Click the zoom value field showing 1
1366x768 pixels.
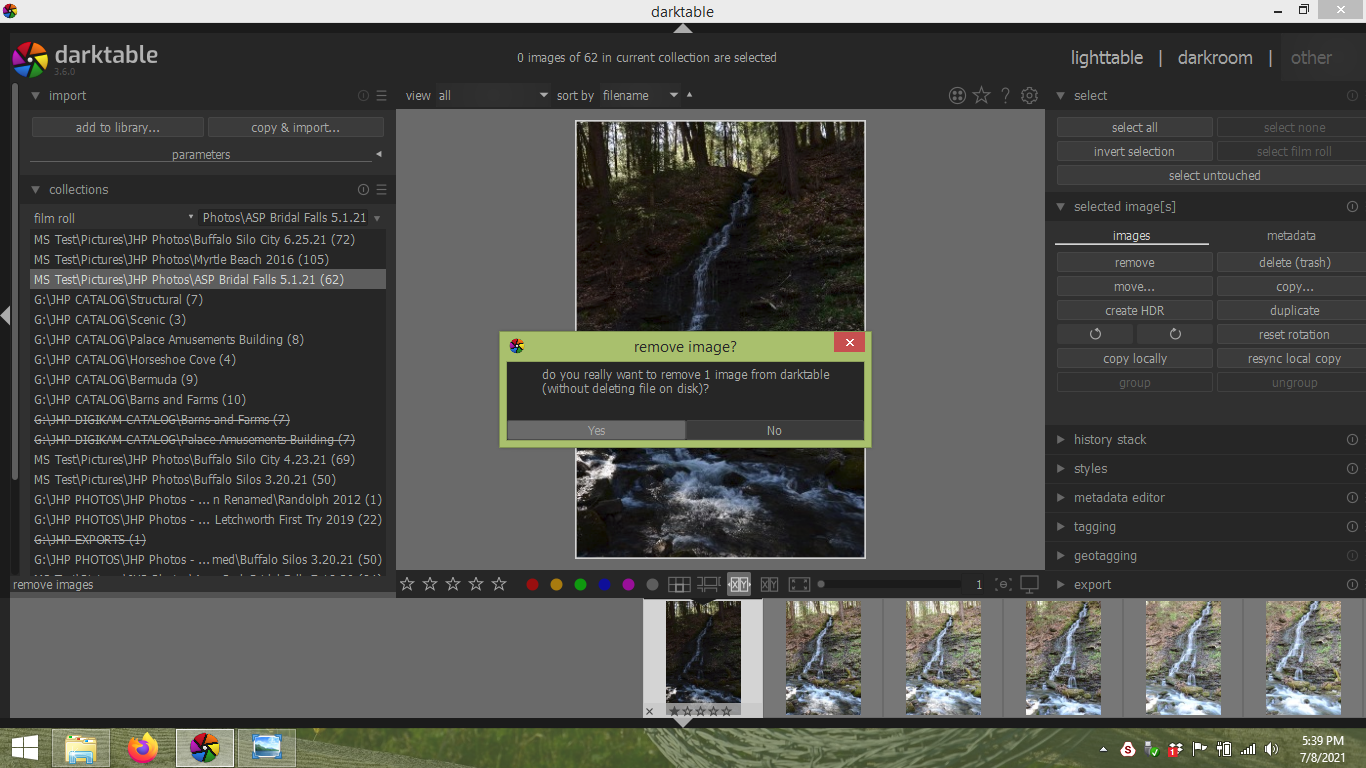click(978, 585)
